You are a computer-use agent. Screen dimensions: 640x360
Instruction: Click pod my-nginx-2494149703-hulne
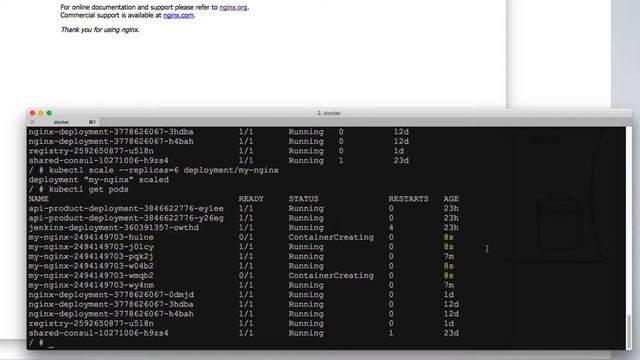[x=91, y=238]
